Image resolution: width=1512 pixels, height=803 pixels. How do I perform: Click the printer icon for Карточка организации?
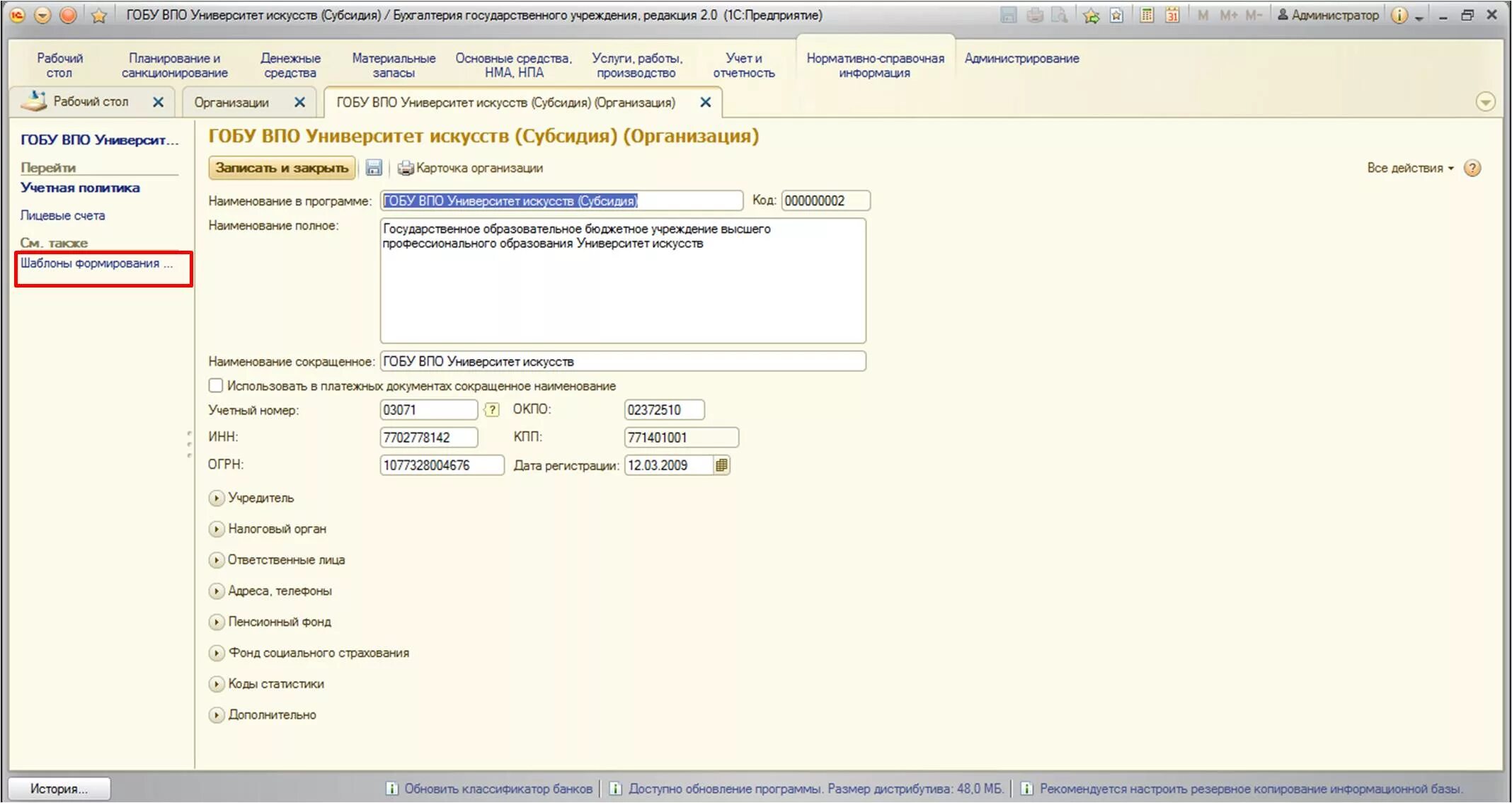(x=405, y=168)
